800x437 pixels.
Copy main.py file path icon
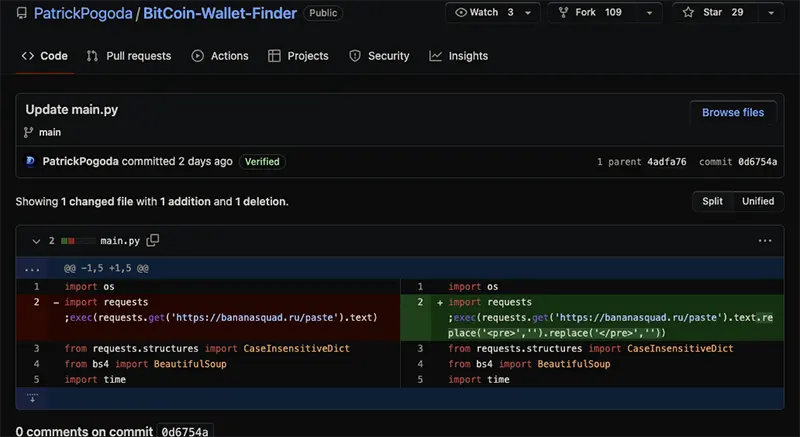(153, 240)
